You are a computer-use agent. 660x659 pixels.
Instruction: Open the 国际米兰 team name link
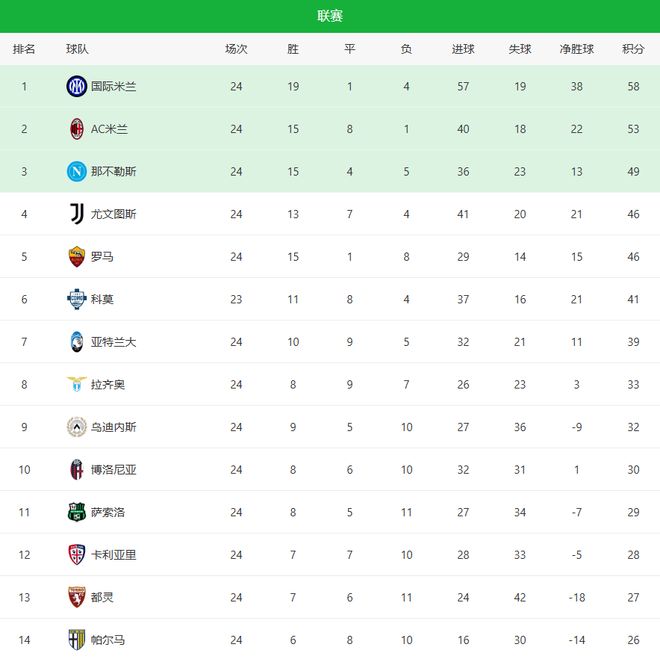click(x=113, y=87)
